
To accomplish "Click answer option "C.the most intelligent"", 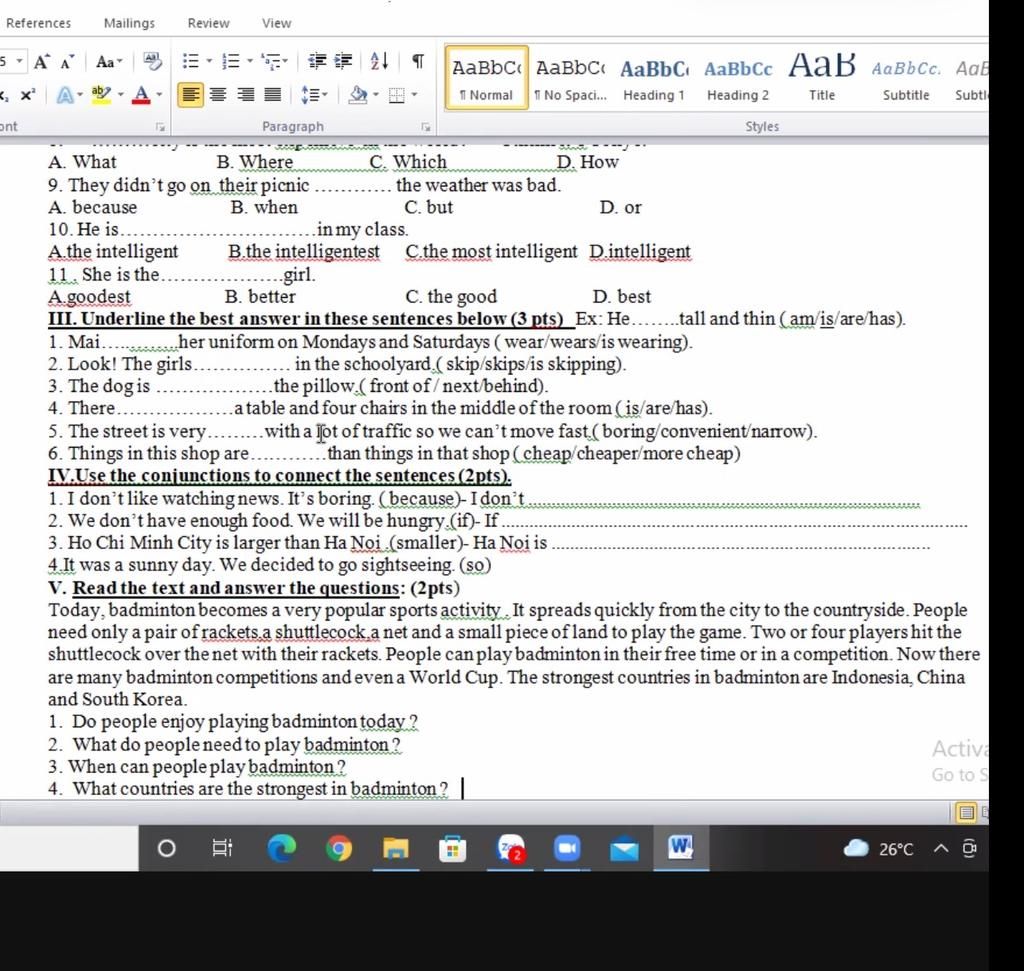I will [x=491, y=252].
